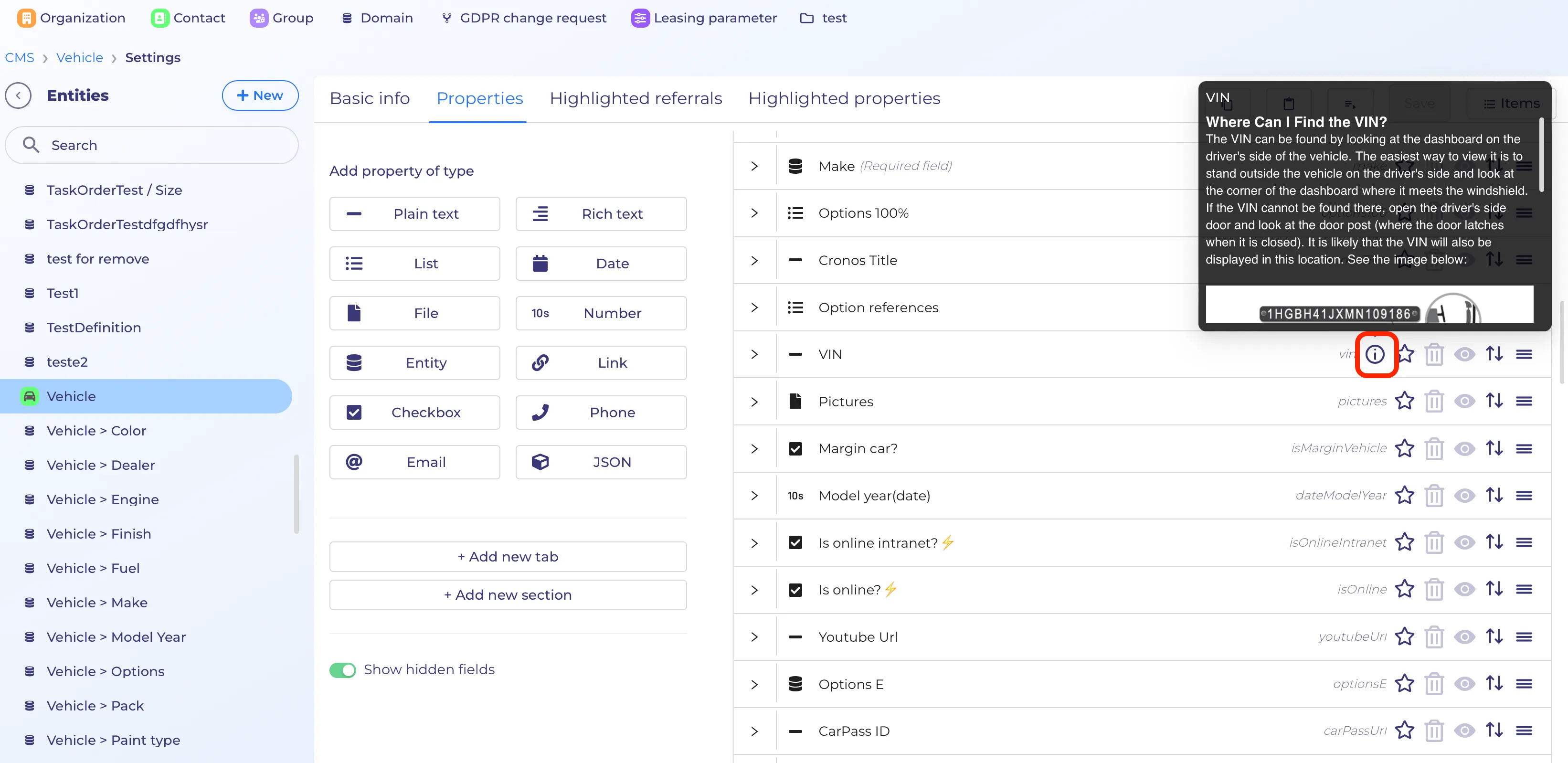Toggle visibility of Pictures property
Screen dimensions: 1568x763
coord(1464,401)
